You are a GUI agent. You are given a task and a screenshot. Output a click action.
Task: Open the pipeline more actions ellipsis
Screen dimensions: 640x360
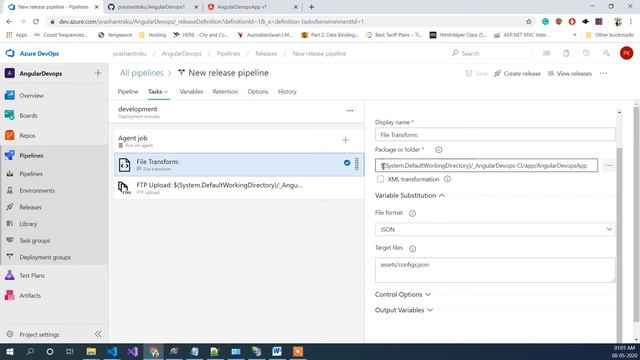[603, 73]
